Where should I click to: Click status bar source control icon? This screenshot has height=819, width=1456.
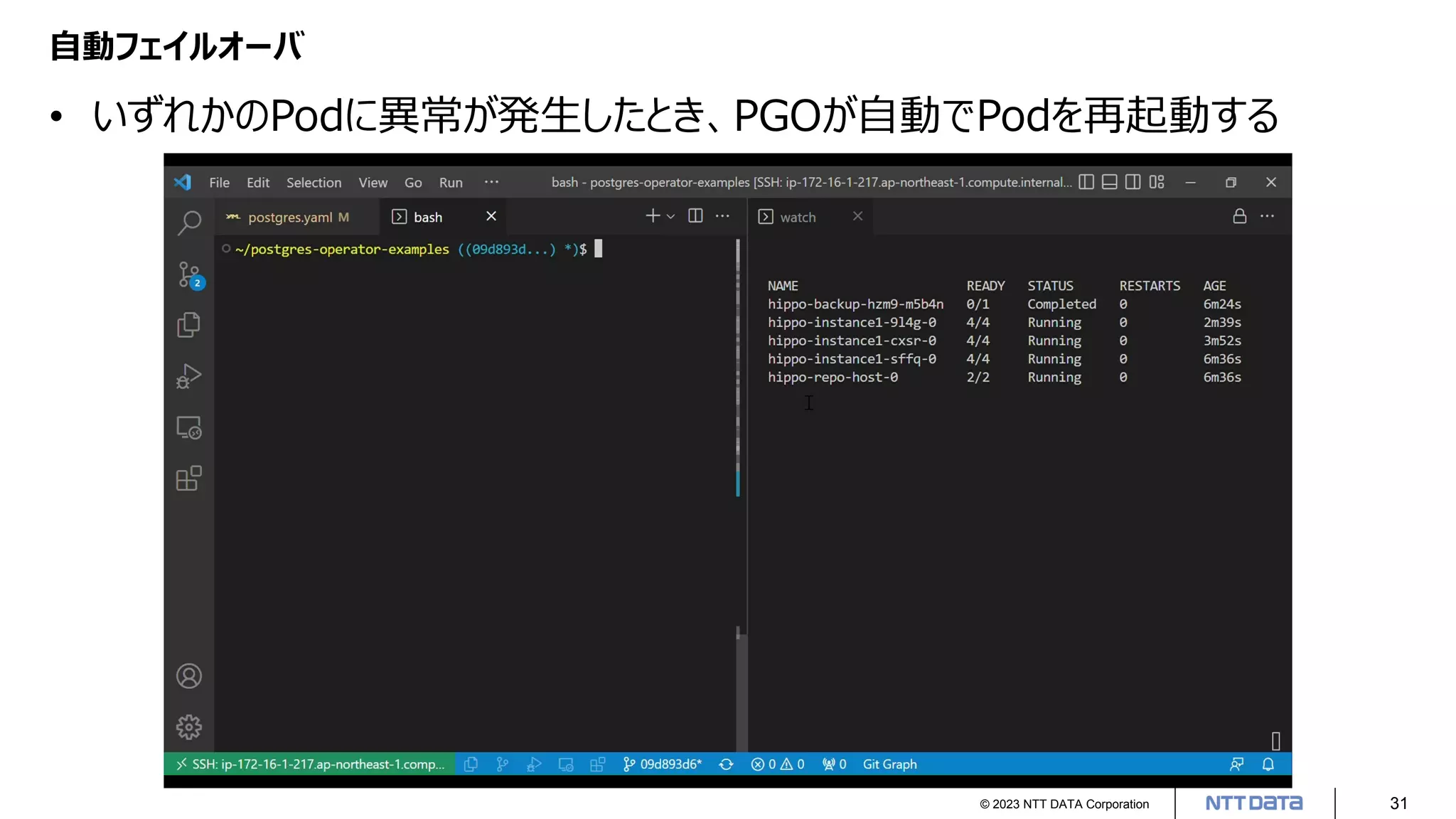pos(503,764)
